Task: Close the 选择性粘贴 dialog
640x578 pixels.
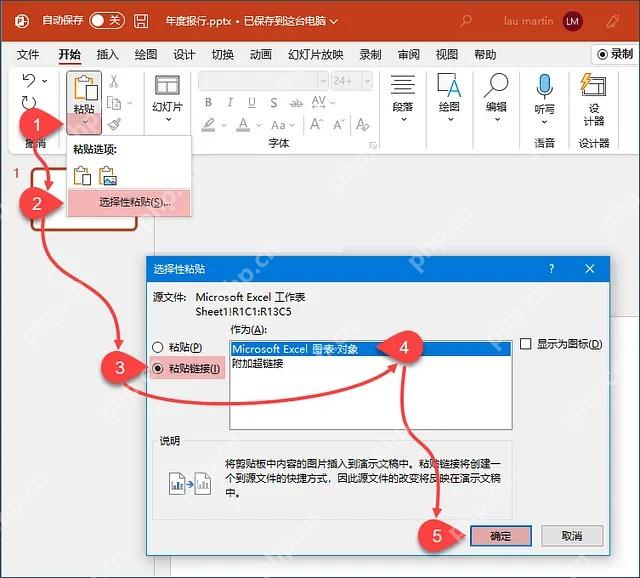Action: 589,269
